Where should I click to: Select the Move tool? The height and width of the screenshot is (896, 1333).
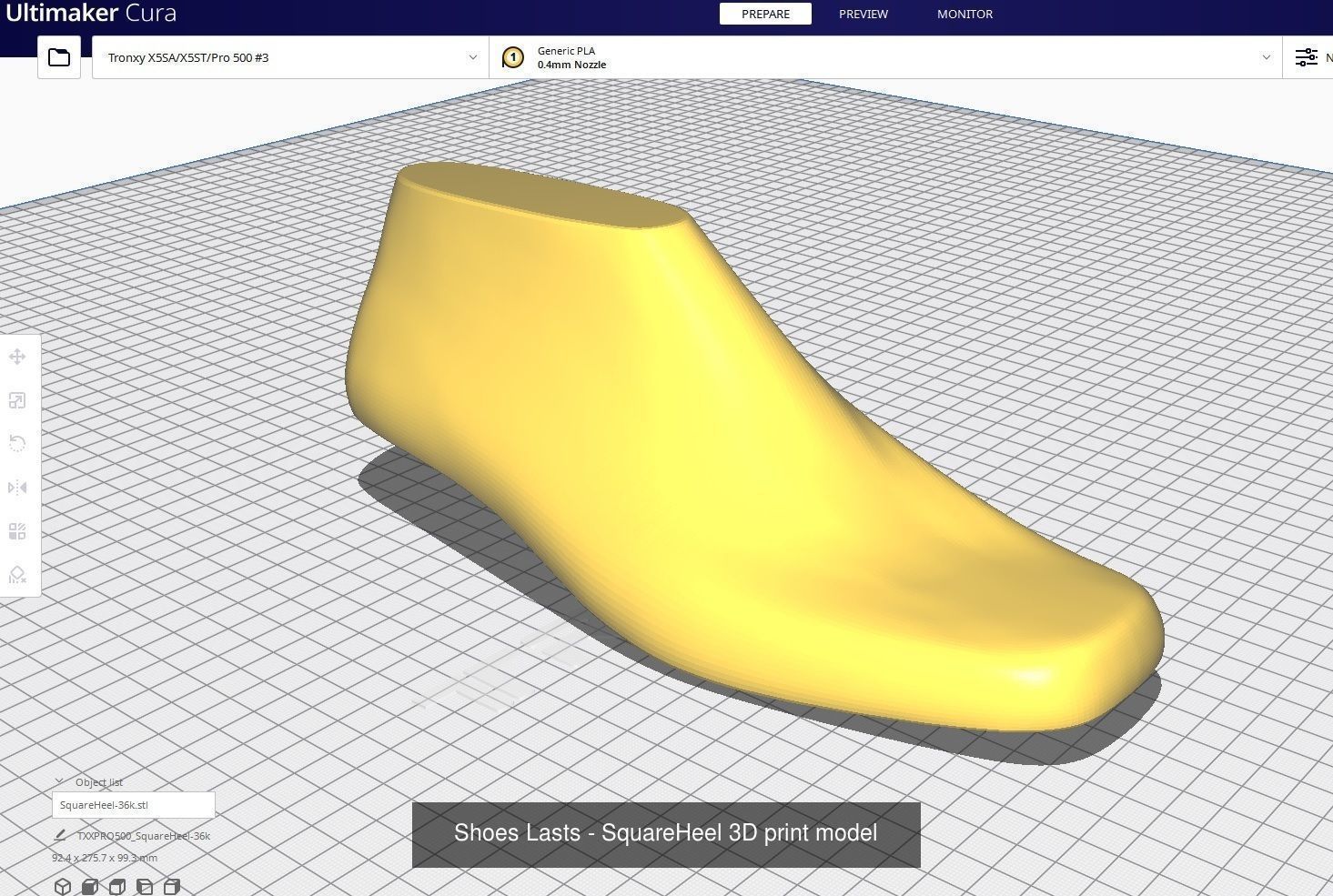pos(16,357)
